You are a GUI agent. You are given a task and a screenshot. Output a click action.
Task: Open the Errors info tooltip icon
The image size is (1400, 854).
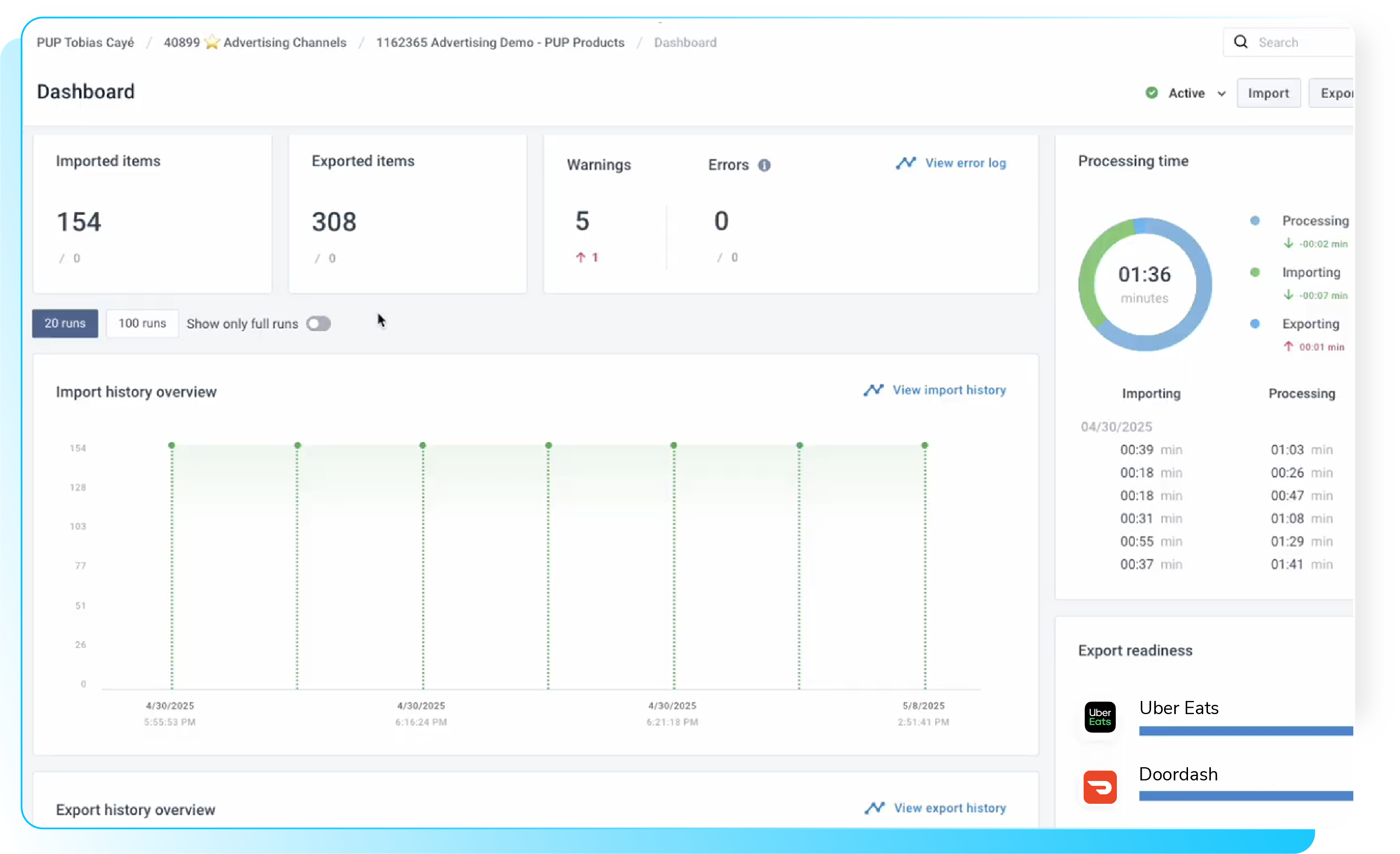pos(765,165)
